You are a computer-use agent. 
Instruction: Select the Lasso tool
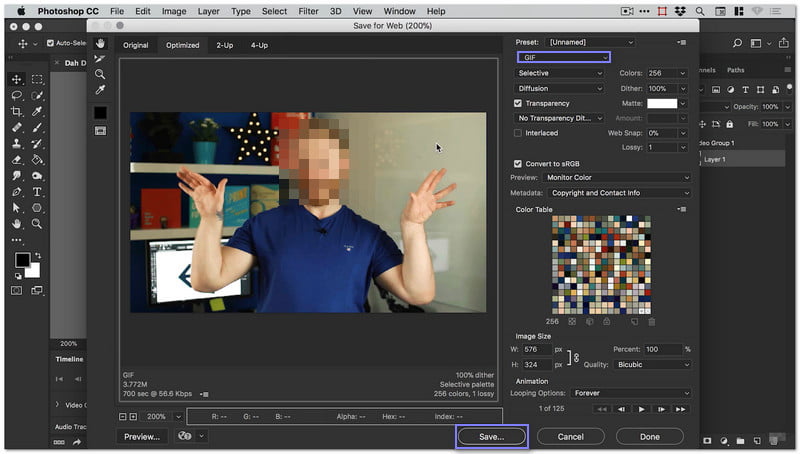click(x=16, y=95)
